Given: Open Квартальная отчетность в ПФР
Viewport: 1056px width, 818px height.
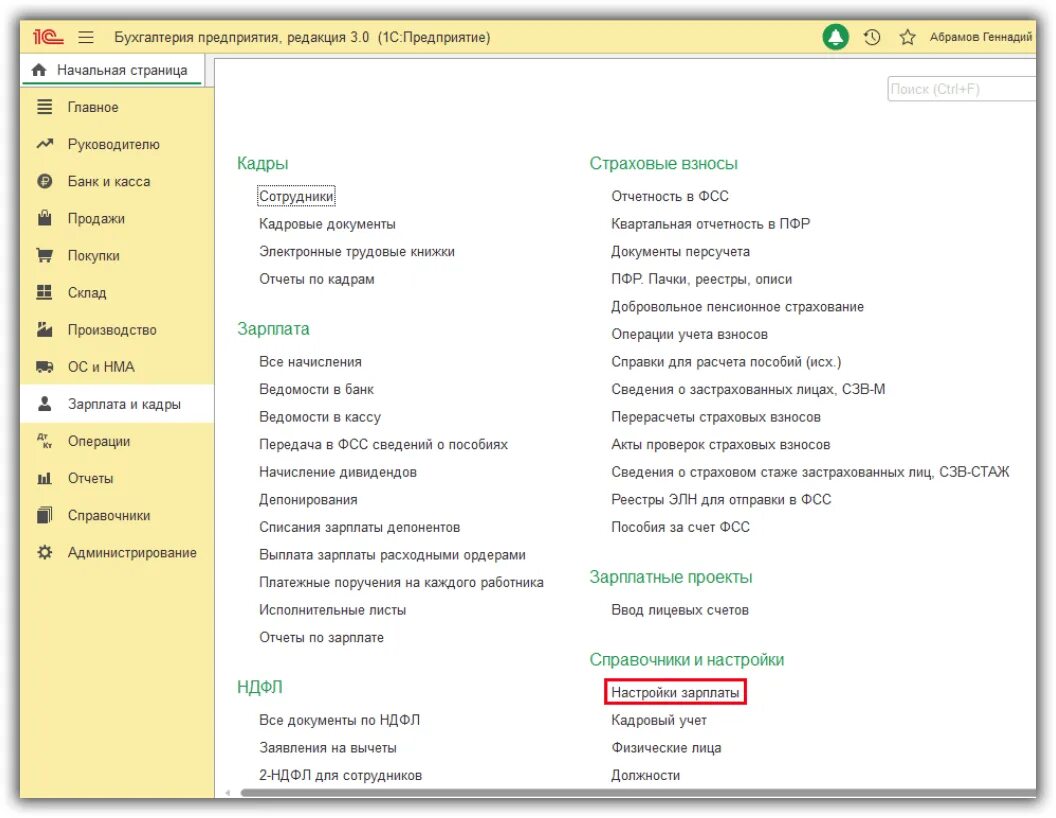Looking at the screenshot, I should pos(711,224).
